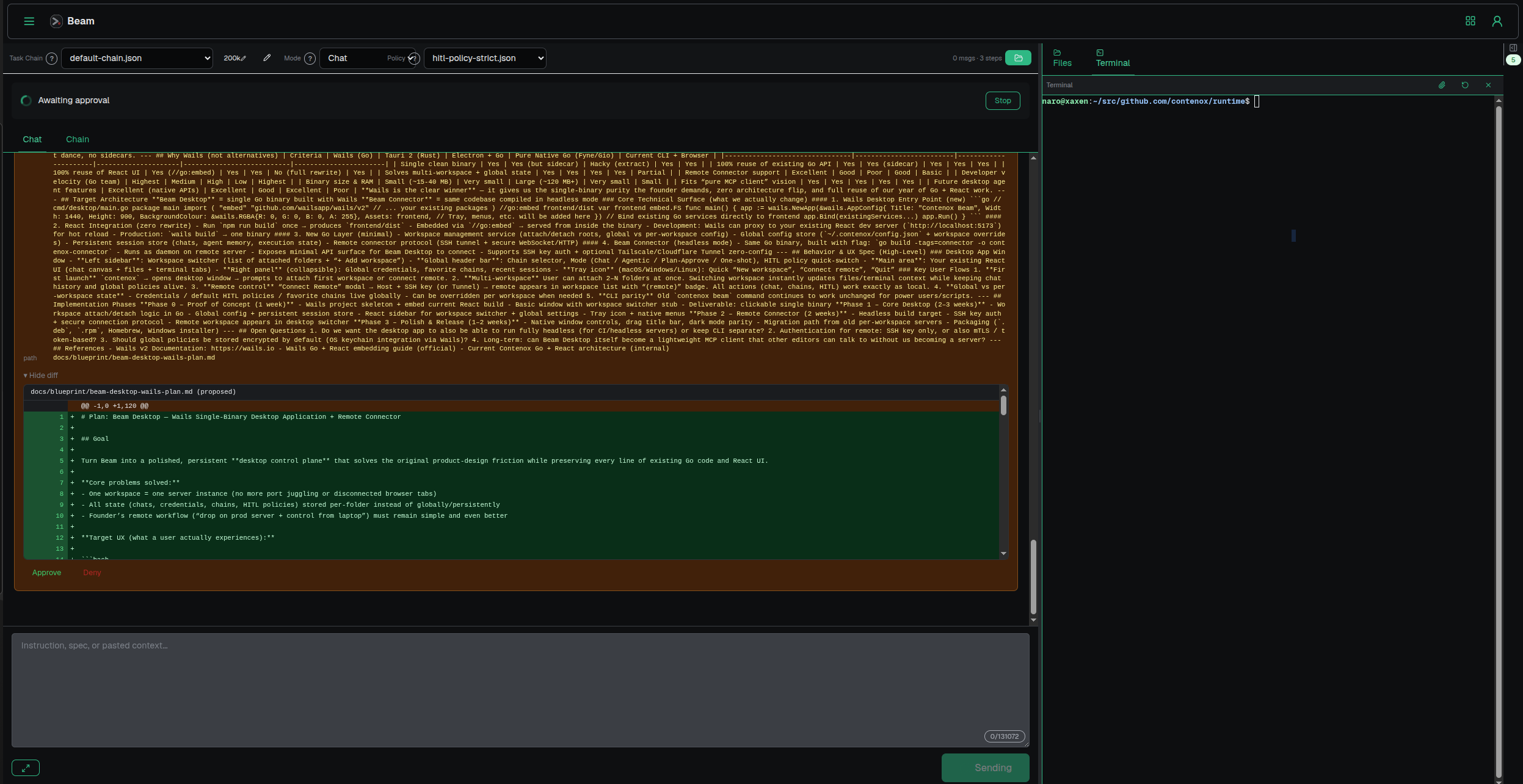Open the hamburger menu
The height and width of the screenshot is (784, 1523).
pyautogui.click(x=29, y=21)
